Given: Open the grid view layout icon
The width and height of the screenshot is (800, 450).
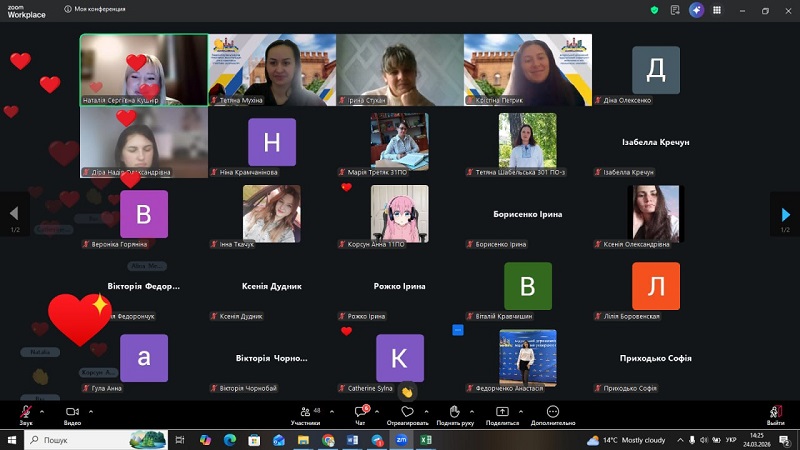Looking at the screenshot, I should [x=718, y=10].
